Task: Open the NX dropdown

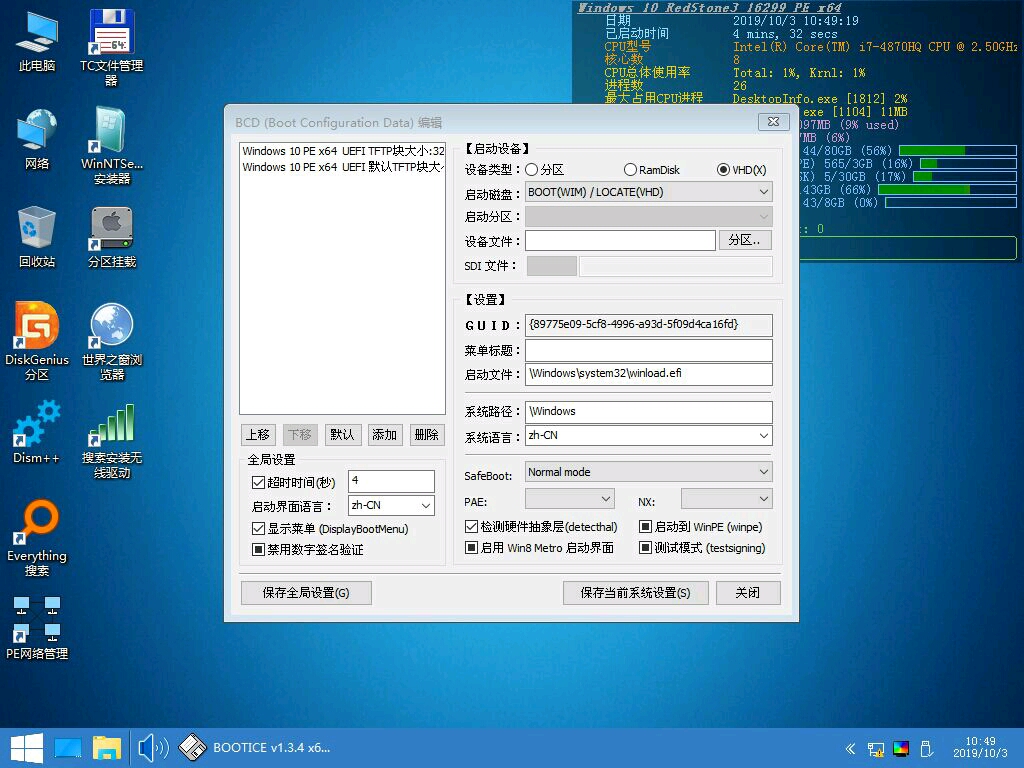Action: (726, 500)
